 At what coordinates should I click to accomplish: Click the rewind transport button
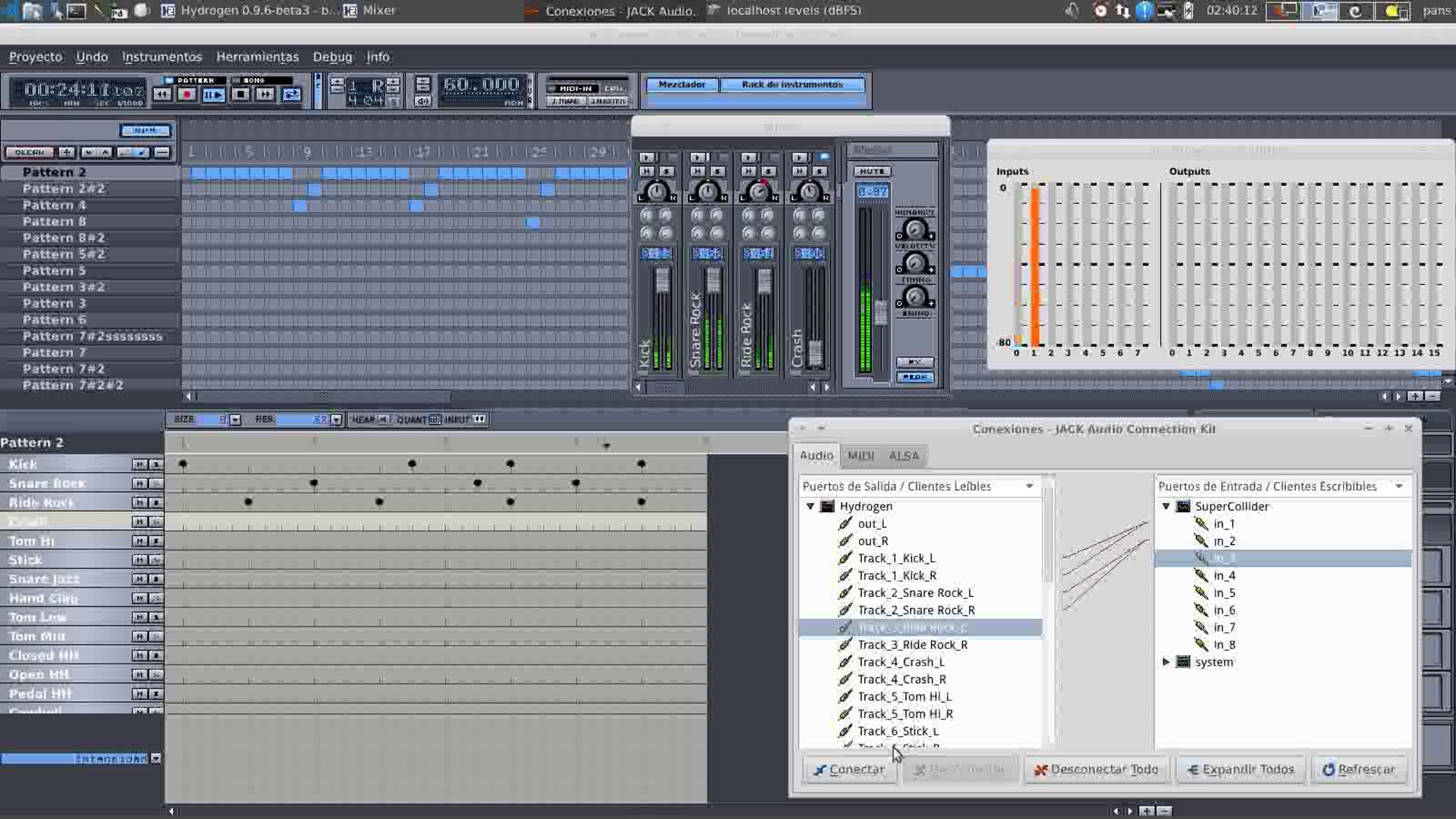pyautogui.click(x=161, y=95)
